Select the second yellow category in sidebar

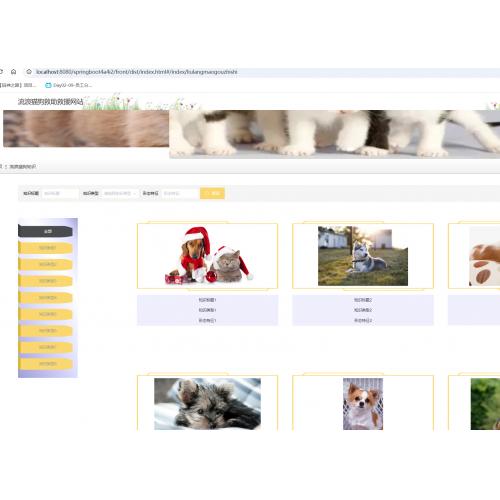click(x=45, y=264)
